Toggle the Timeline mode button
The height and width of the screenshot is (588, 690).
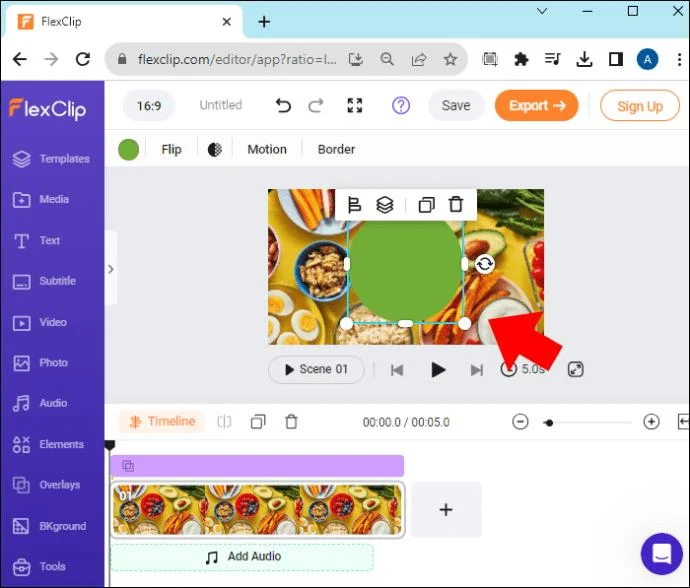point(161,422)
